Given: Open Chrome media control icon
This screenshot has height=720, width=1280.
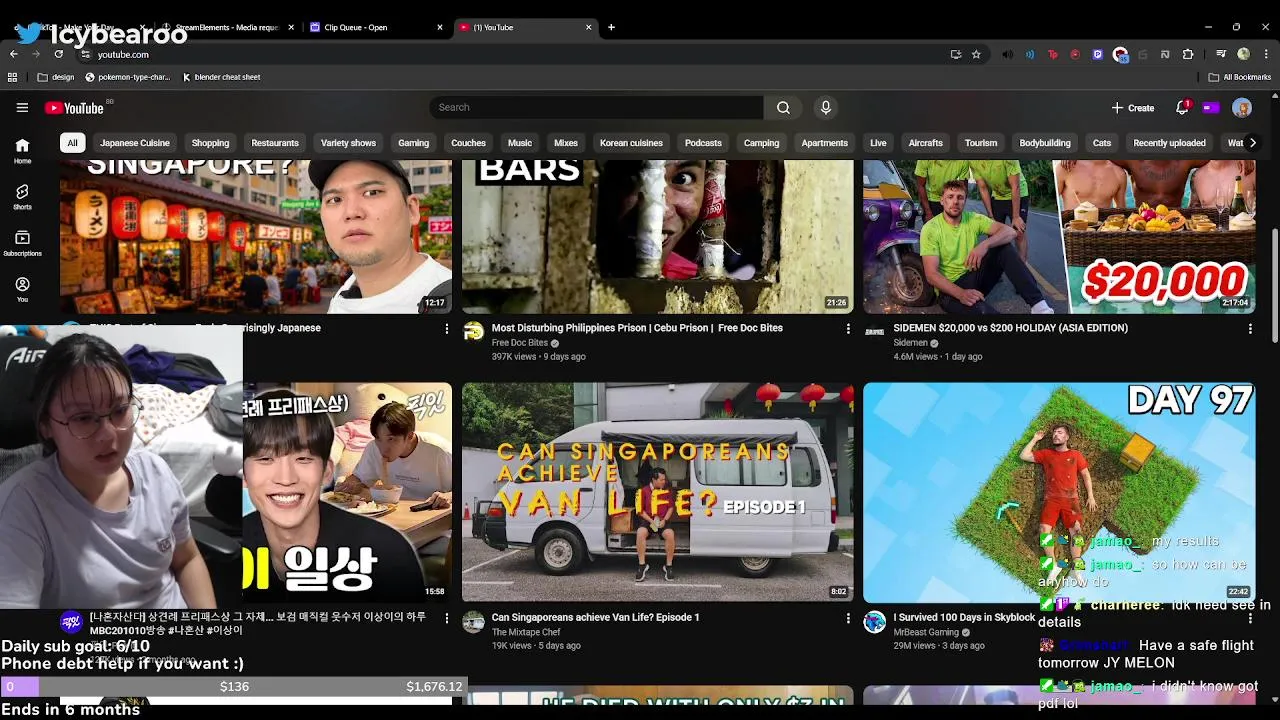Looking at the screenshot, I should 1221,54.
